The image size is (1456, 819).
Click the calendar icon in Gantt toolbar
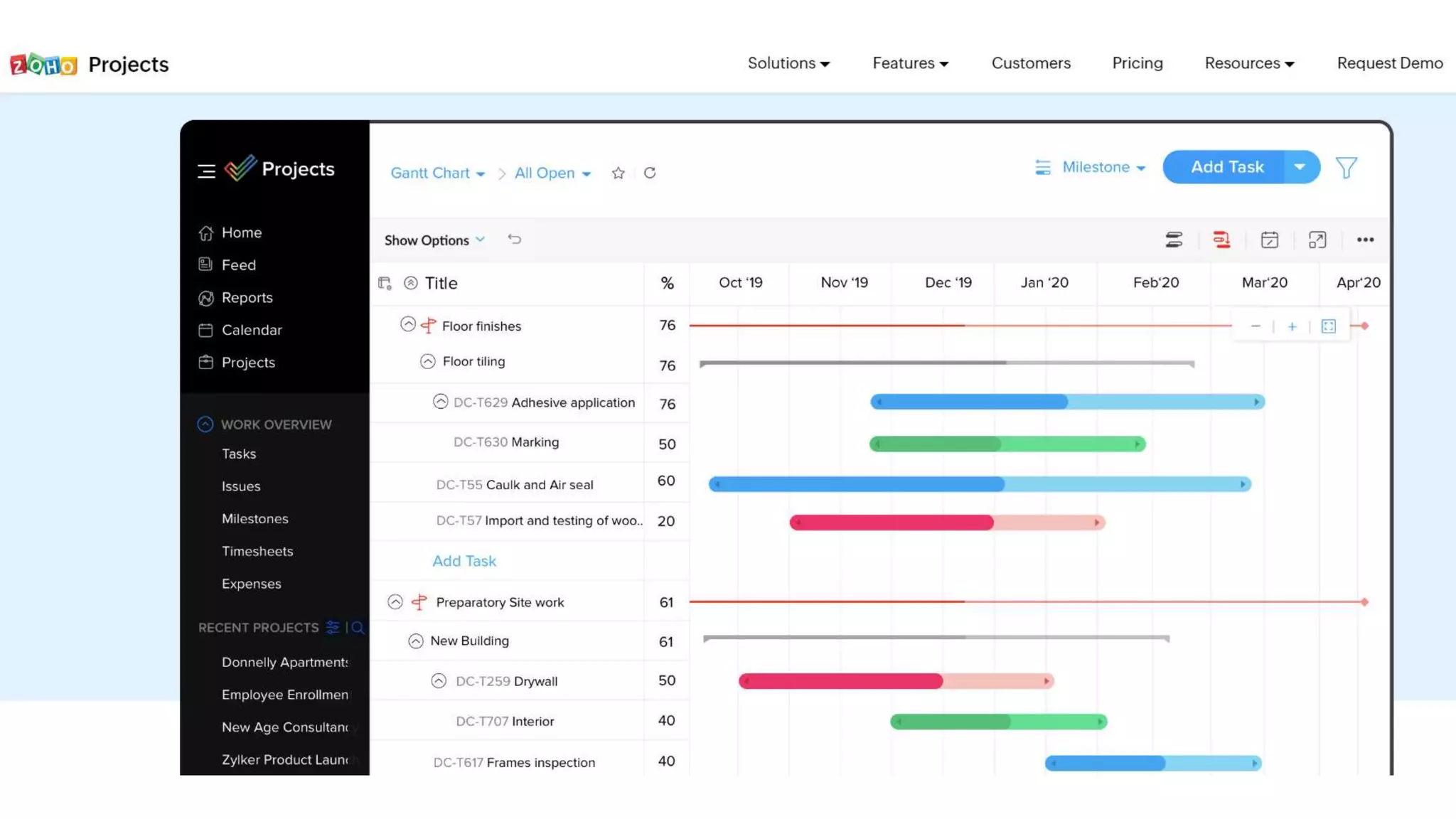(1269, 240)
